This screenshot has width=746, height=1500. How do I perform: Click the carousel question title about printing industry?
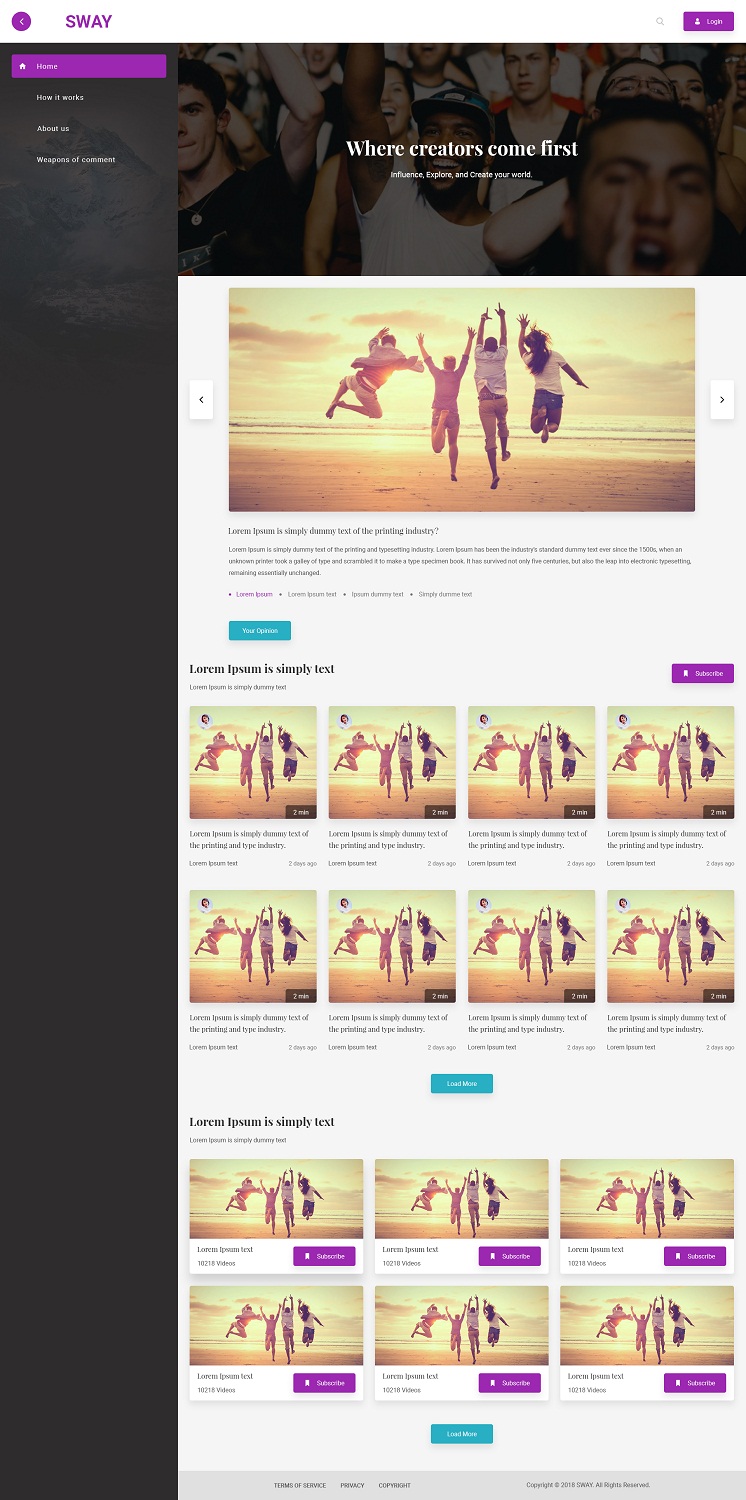click(333, 531)
